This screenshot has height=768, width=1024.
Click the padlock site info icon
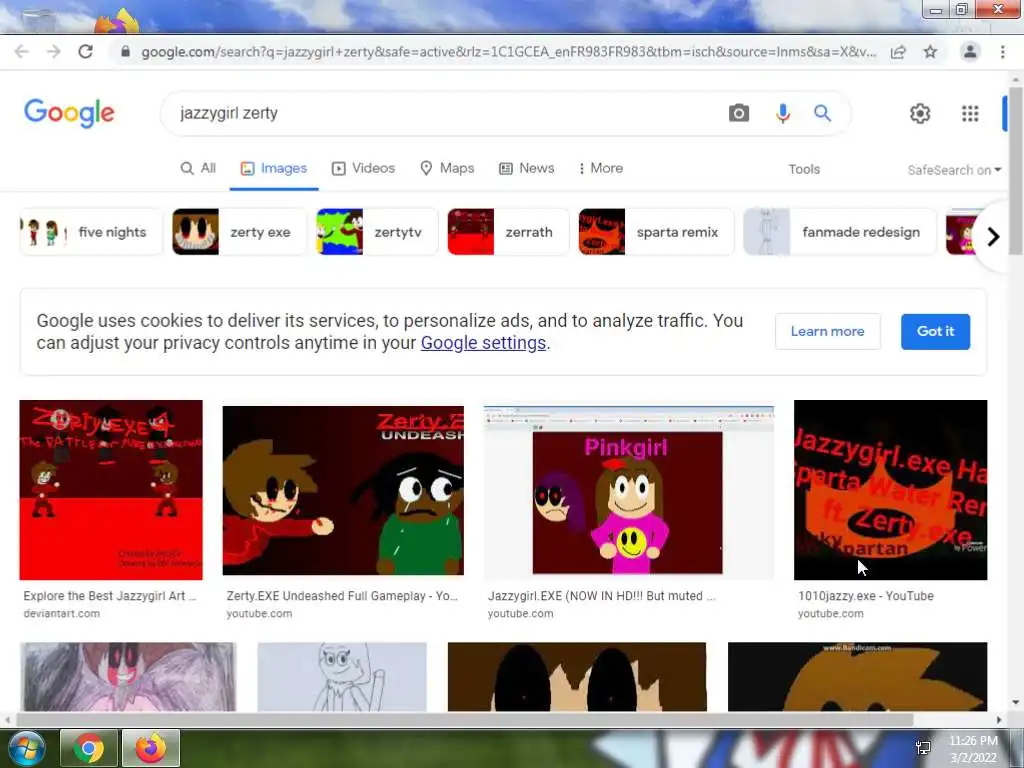[125, 52]
